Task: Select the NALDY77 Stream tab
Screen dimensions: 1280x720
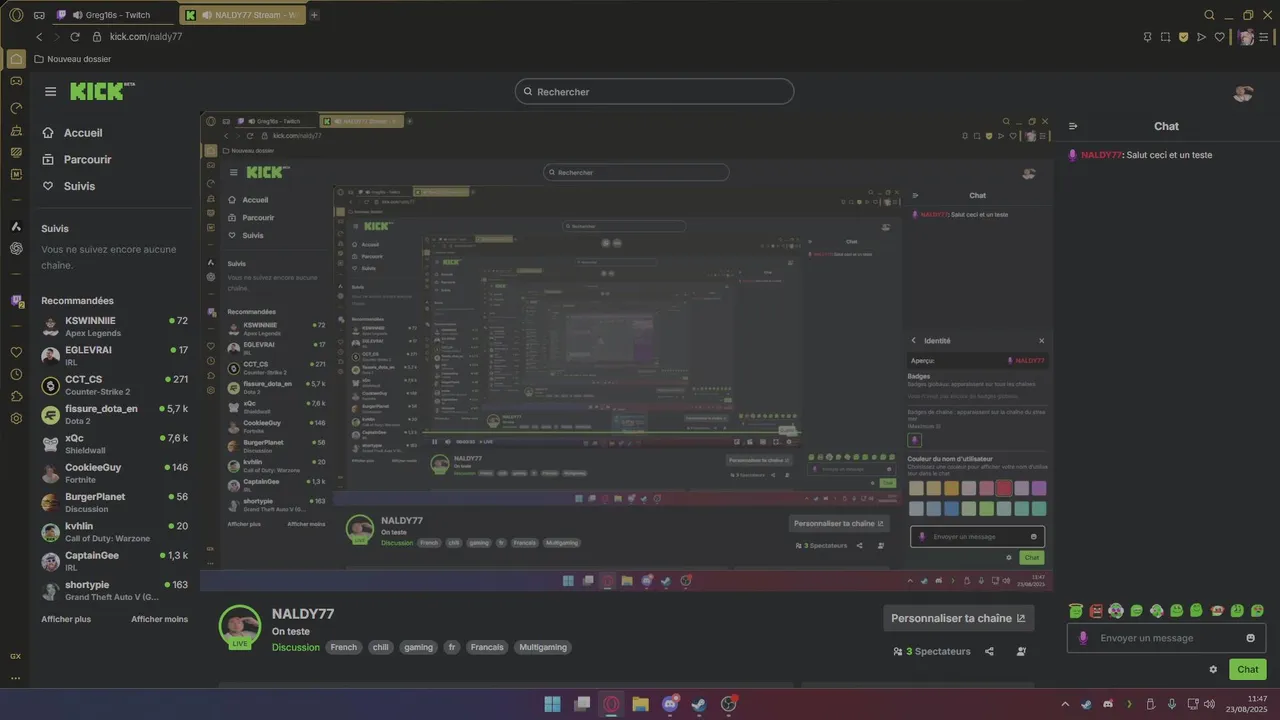Action: pyautogui.click(x=243, y=15)
